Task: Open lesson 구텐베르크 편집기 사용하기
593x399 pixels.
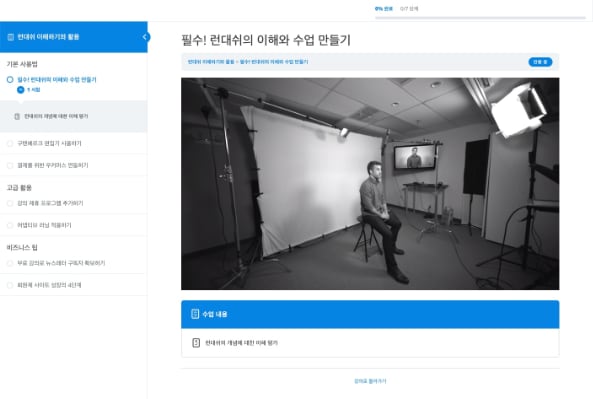Action: [49, 143]
